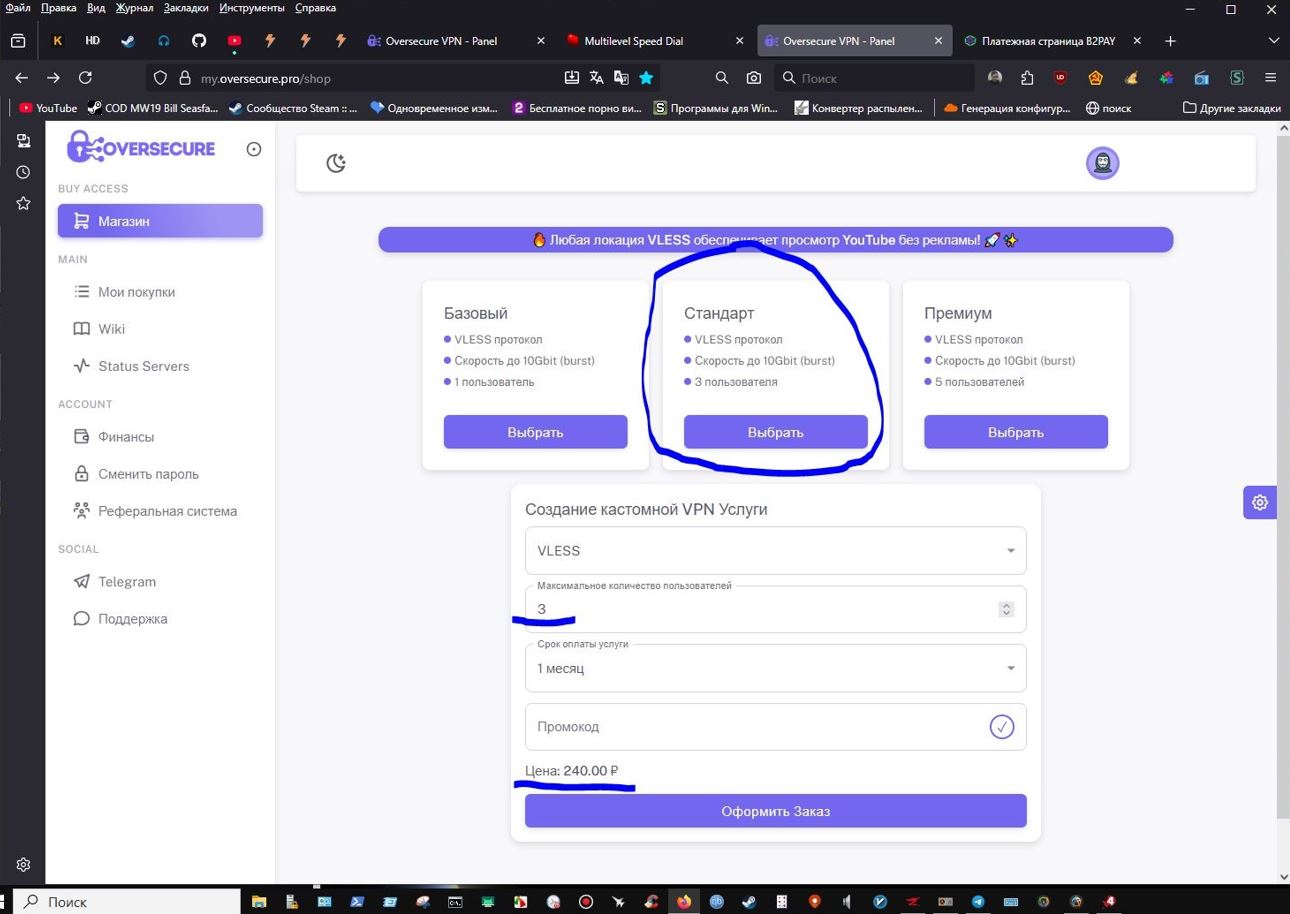The image size is (1290, 914).
Task: Open the Инструменты menu
Action: tap(252, 8)
